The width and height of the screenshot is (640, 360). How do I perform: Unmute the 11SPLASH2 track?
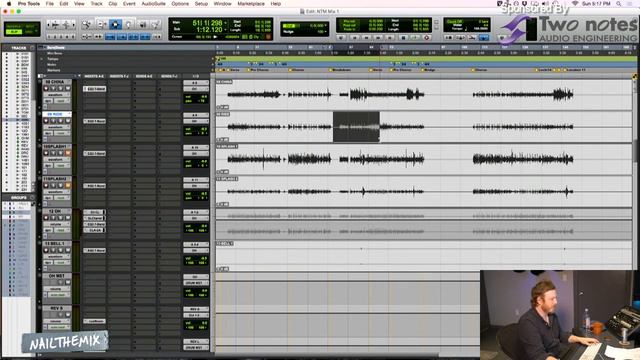(68, 185)
